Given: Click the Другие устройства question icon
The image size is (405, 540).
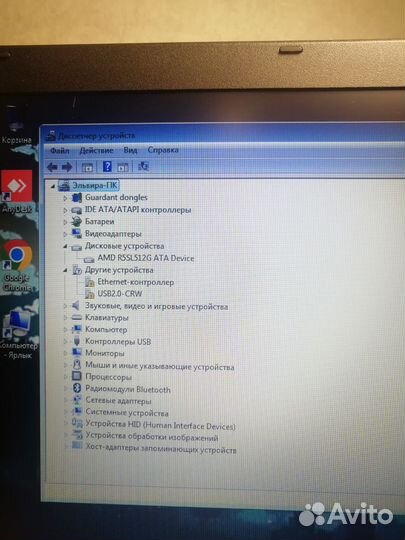Looking at the screenshot, I should [77, 270].
